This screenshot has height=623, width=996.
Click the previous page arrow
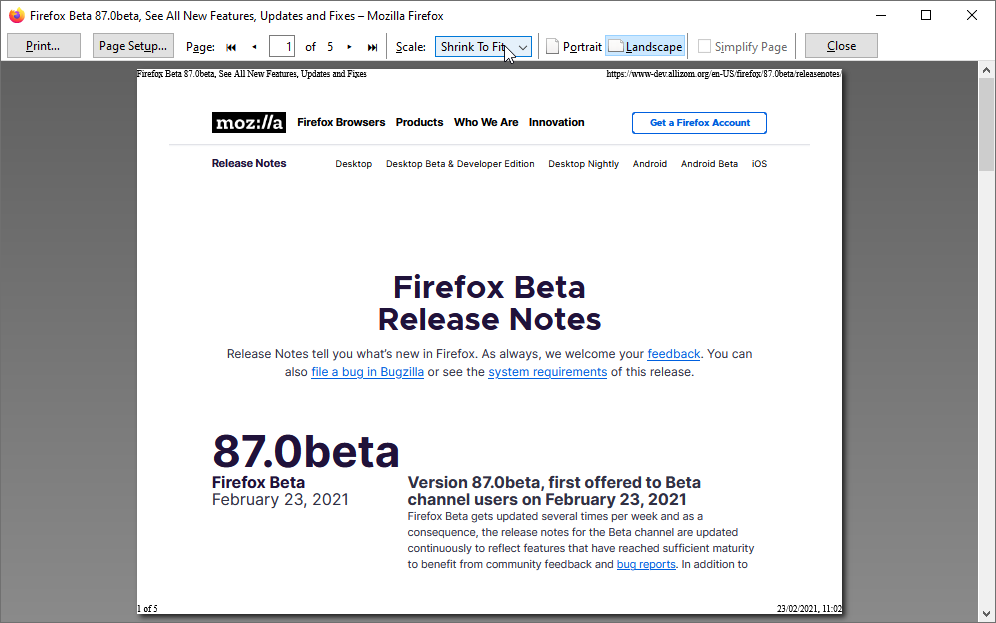click(x=254, y=47)
